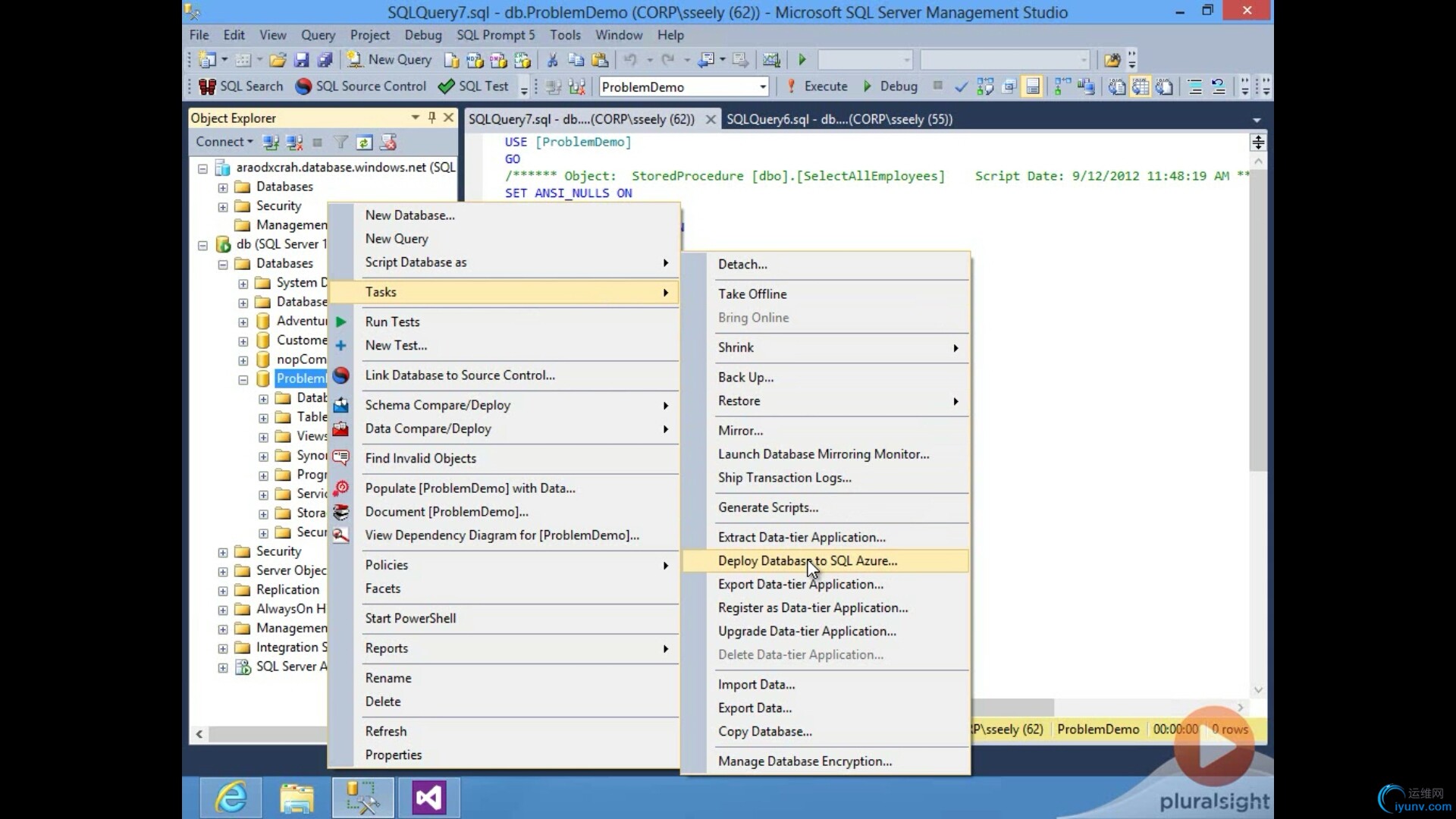The image size is (1456, 819).
Task: Click Comment out selected lines icon
Action: point(1195,86)
